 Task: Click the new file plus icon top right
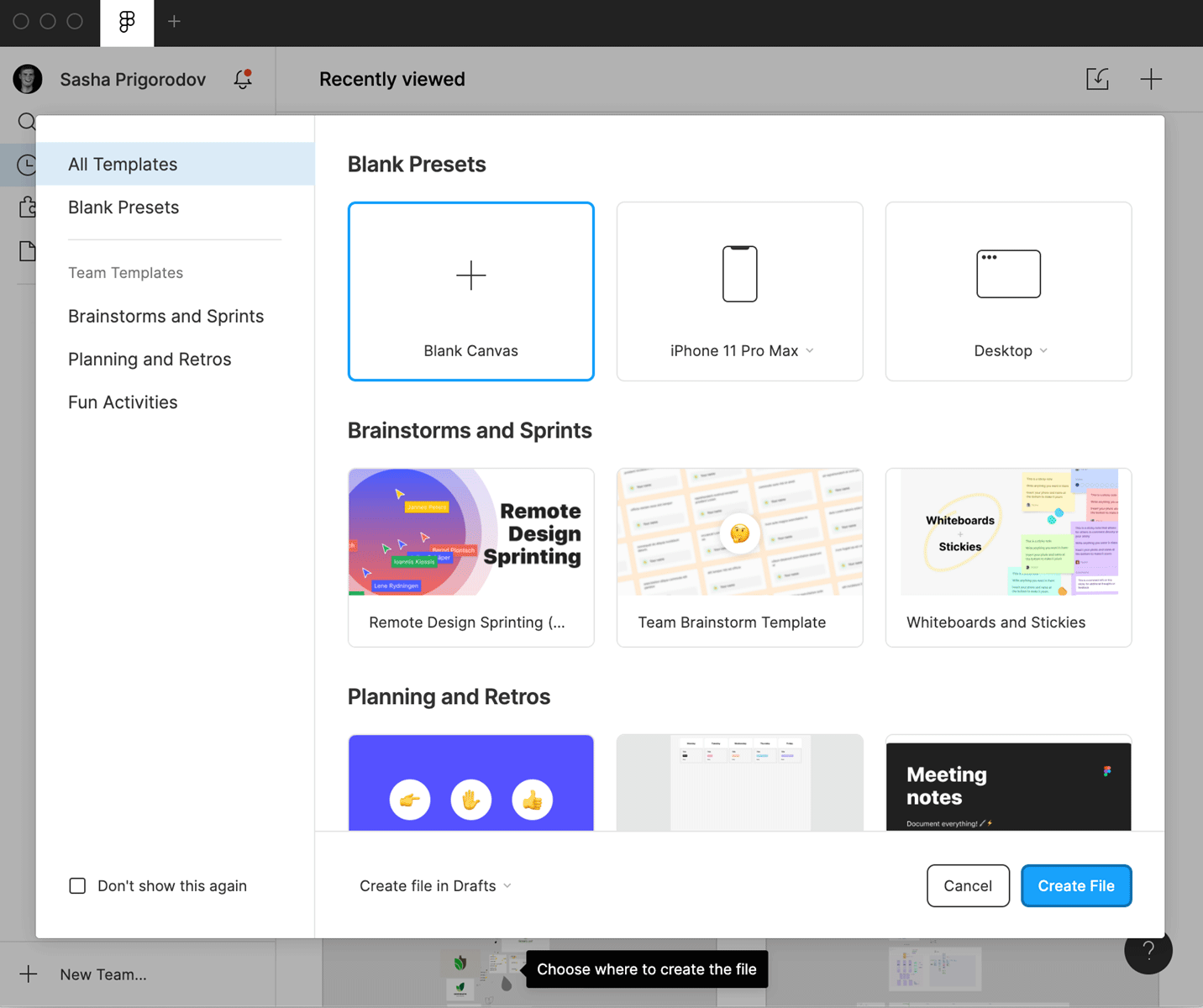click(1151, 79)
